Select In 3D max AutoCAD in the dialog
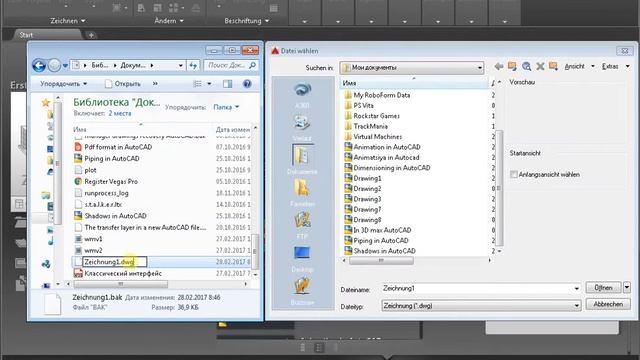The image size is (640, 360). 382,230
